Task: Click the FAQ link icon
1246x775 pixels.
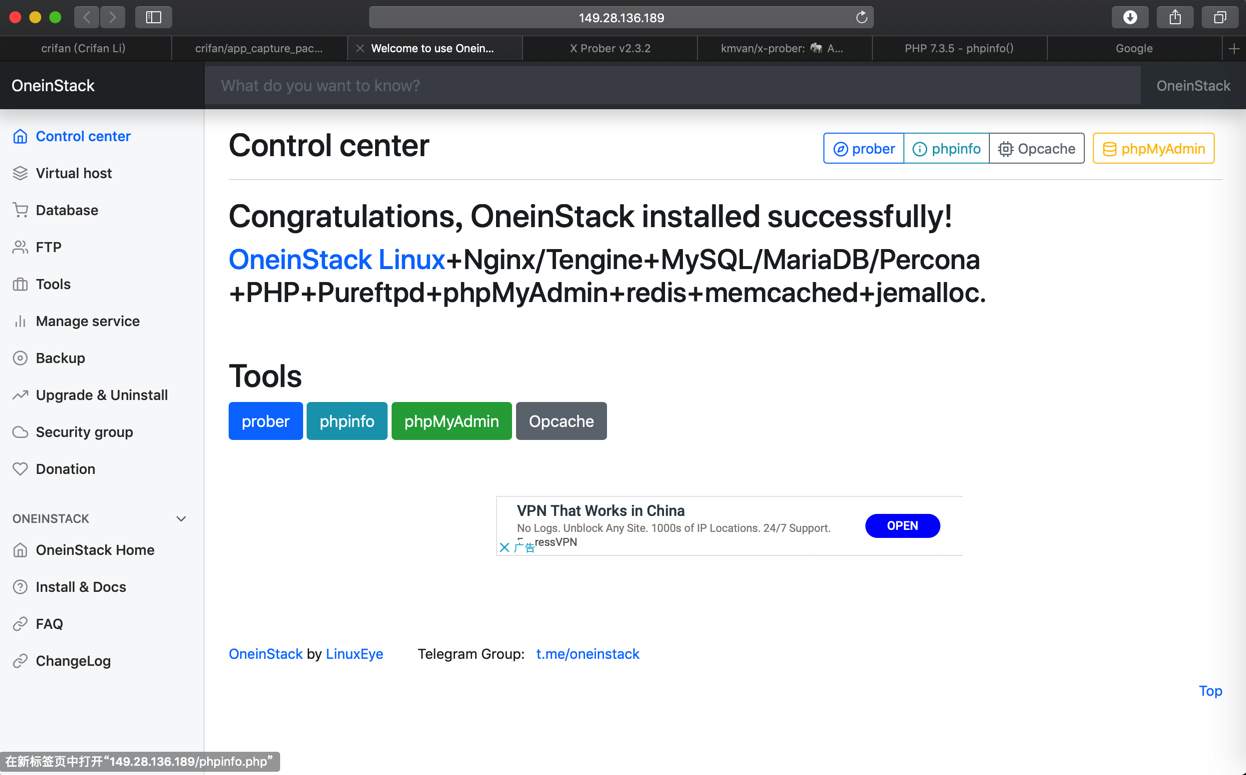Action: pyautogui.click(x=20, y=624)
